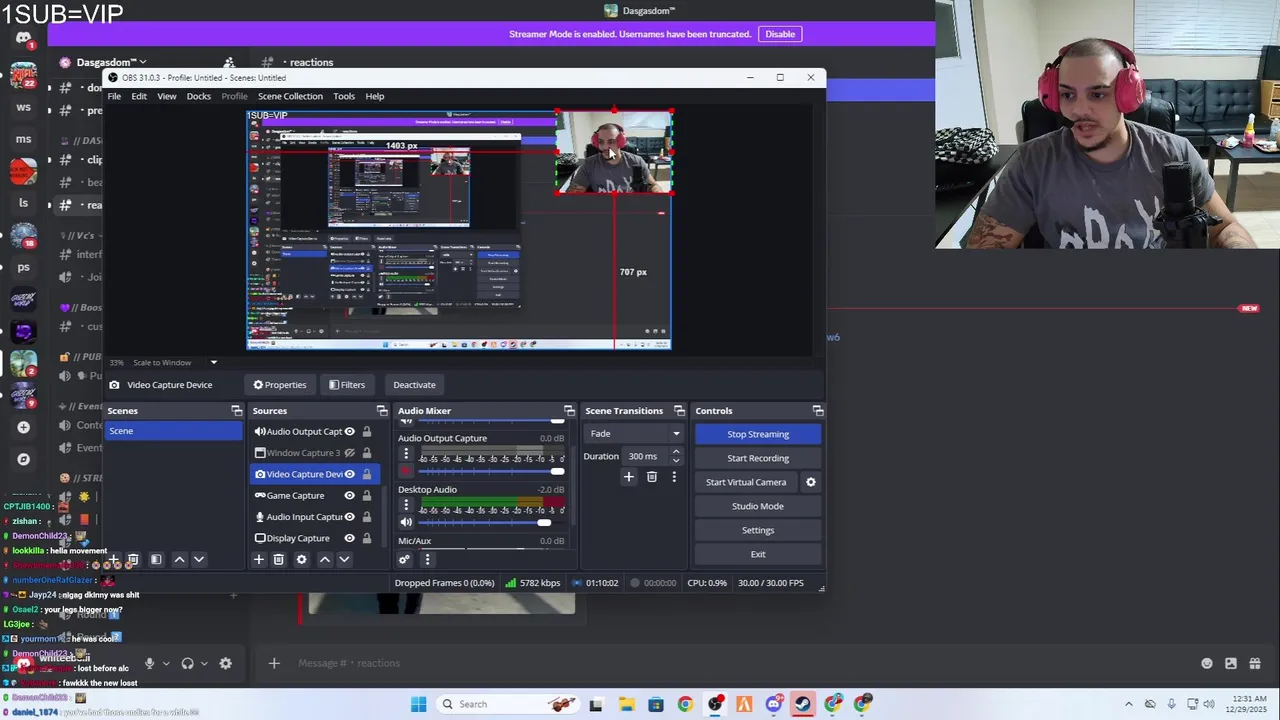The height and width of the screenshot is (720, 1280).
Task: Remove selected source with trash icon
Action: click(279, 560)
